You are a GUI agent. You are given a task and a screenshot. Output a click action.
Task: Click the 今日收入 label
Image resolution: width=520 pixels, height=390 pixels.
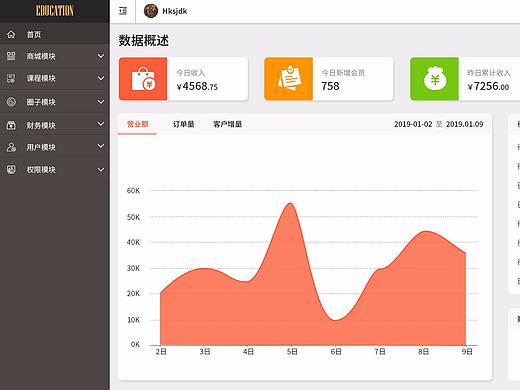click(191, 73)
